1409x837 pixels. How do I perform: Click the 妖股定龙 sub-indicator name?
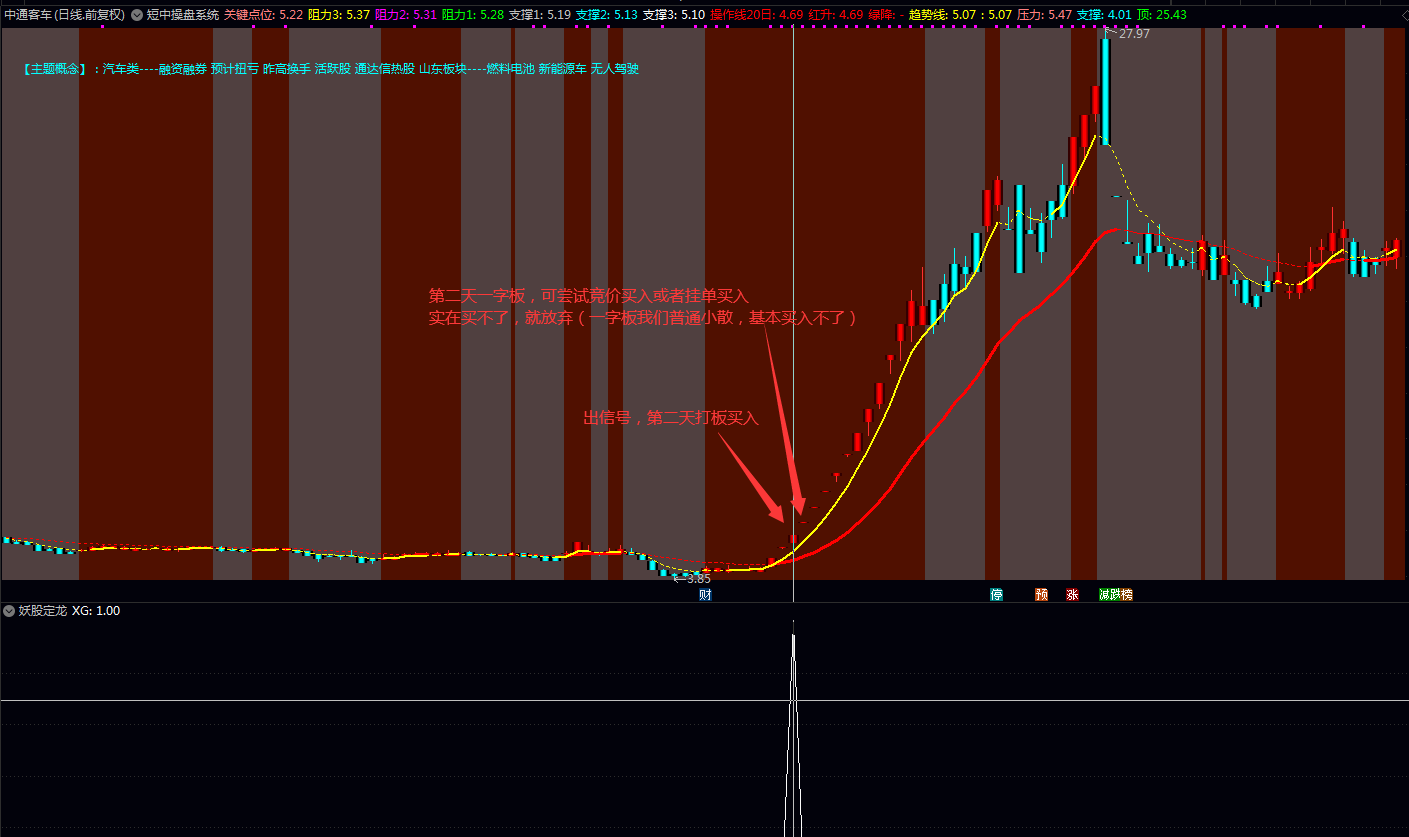click(43, 610)
